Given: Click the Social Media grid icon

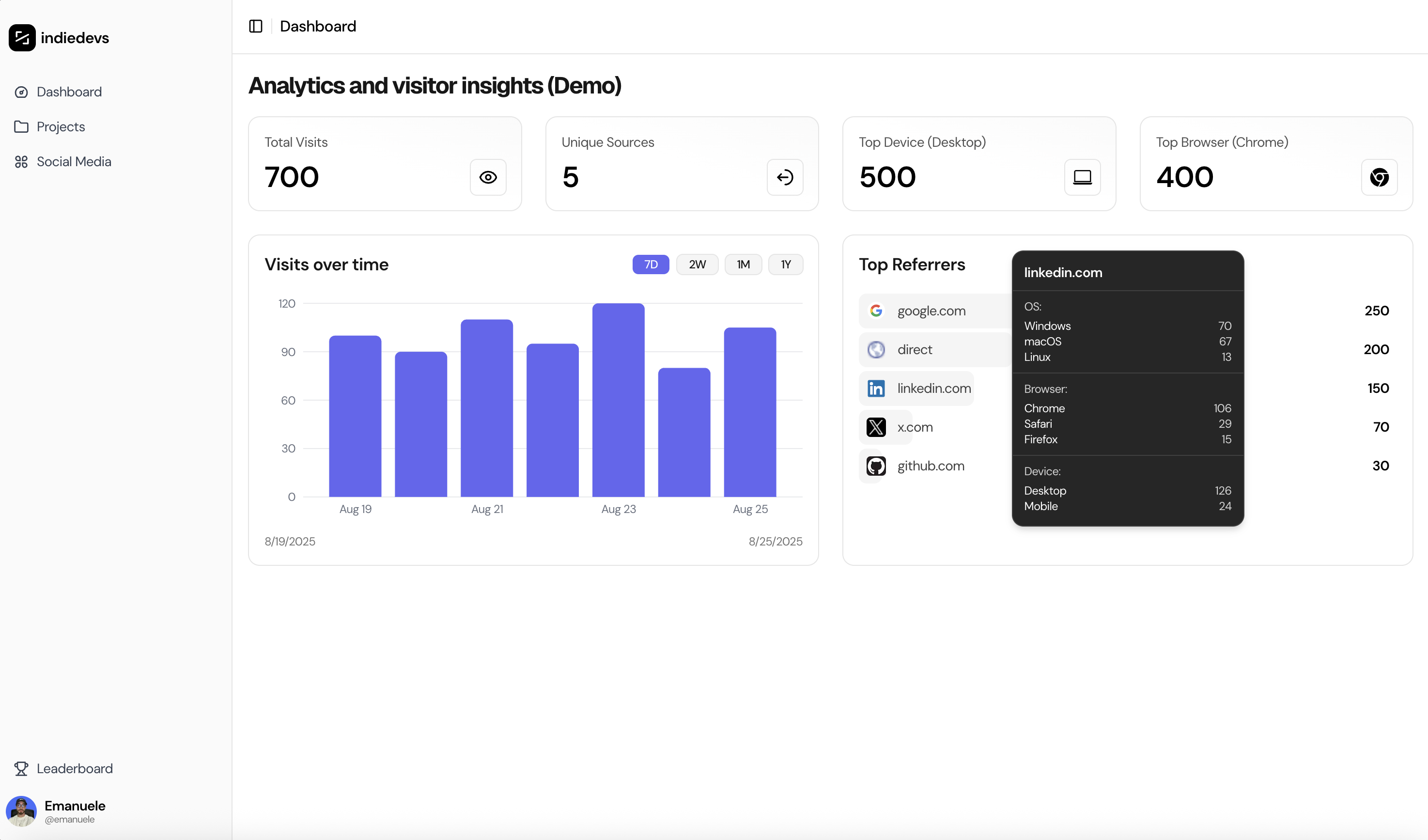Looking at the screenshot, I should (x=21, y=161).
